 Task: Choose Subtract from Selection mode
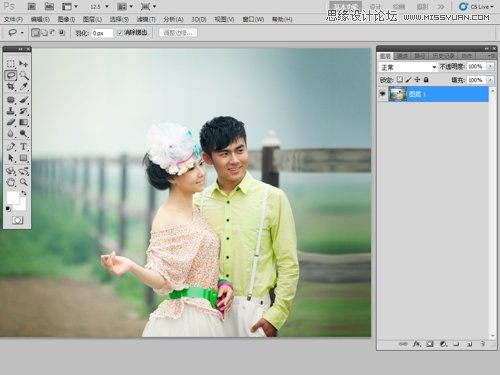click(53, 33)
